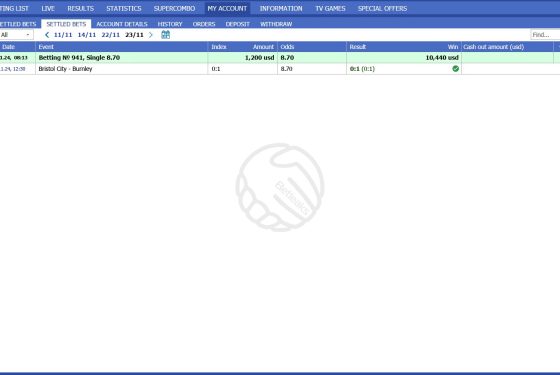Open the Account Details tab
The image size is (560, 375).
point(122,24)
